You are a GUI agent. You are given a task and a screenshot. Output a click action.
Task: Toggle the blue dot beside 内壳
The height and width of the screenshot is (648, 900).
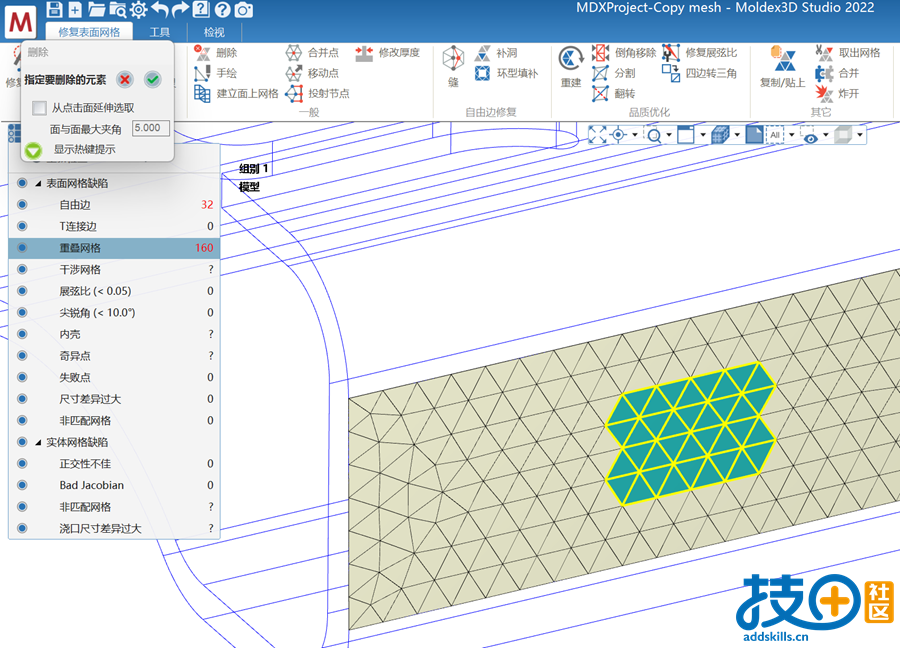point(22,334)
